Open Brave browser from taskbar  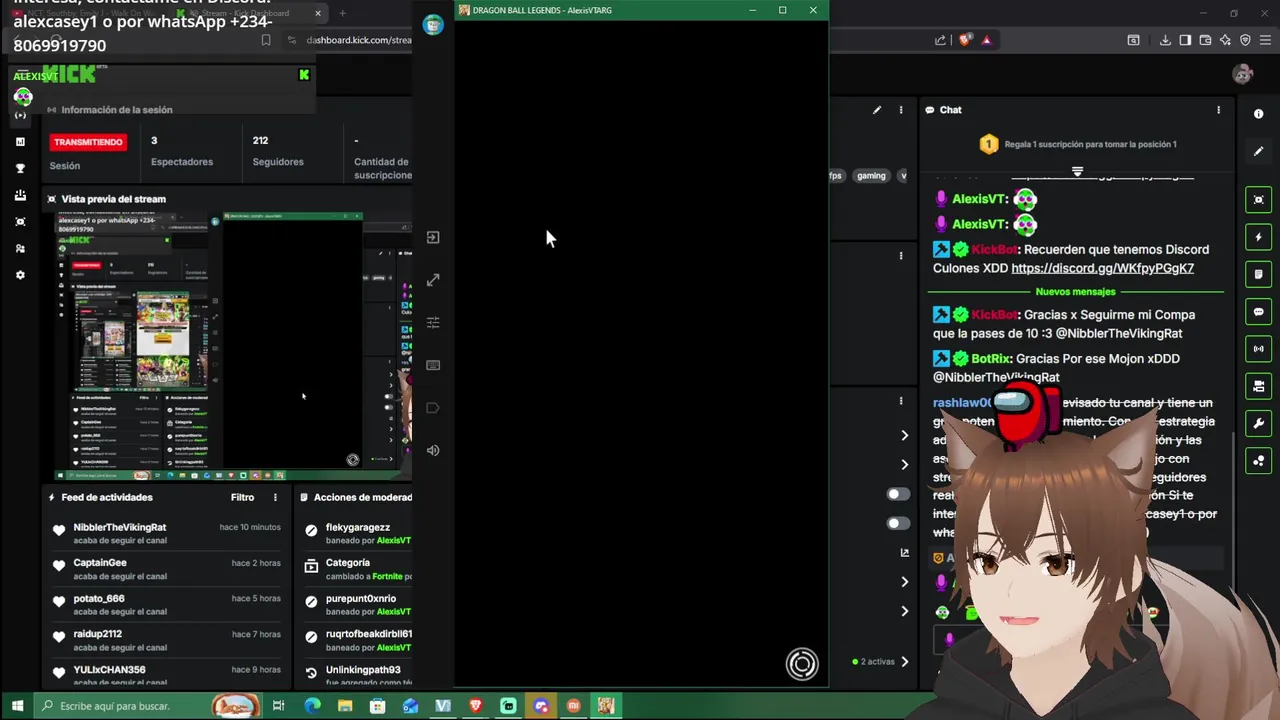tap(475, 706)
